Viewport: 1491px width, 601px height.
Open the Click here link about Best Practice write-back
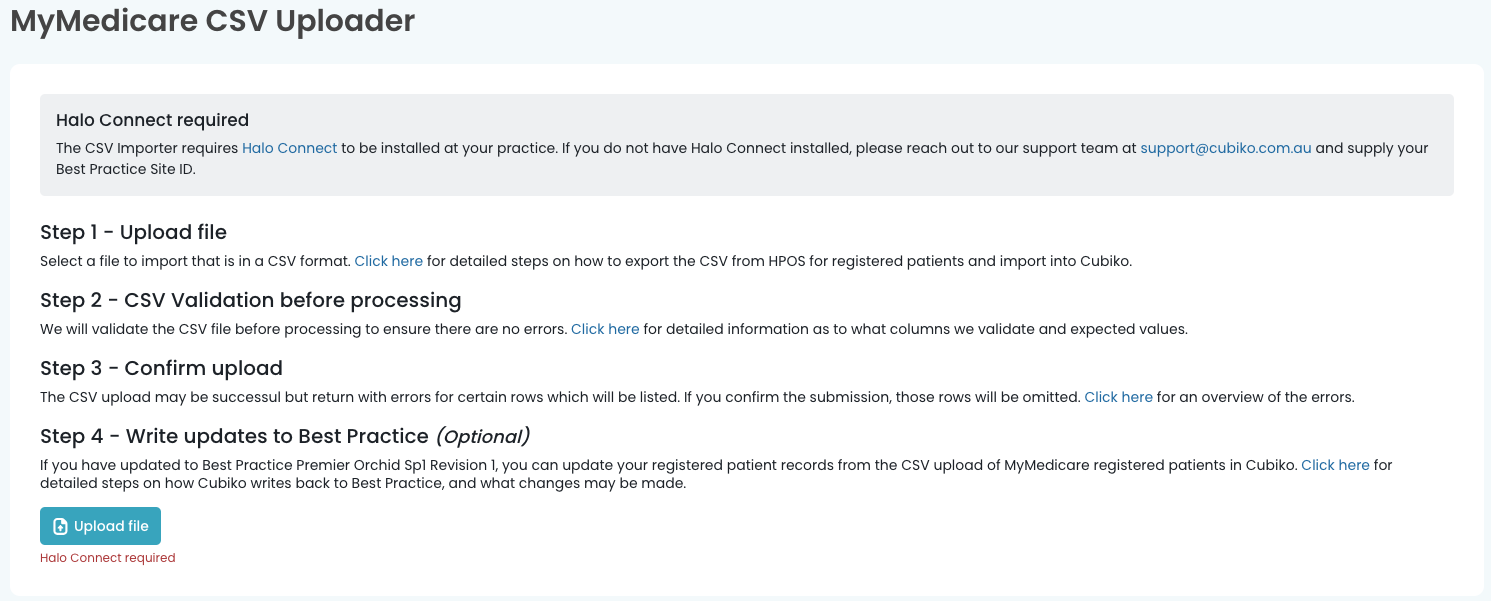tap(1335, 465)
